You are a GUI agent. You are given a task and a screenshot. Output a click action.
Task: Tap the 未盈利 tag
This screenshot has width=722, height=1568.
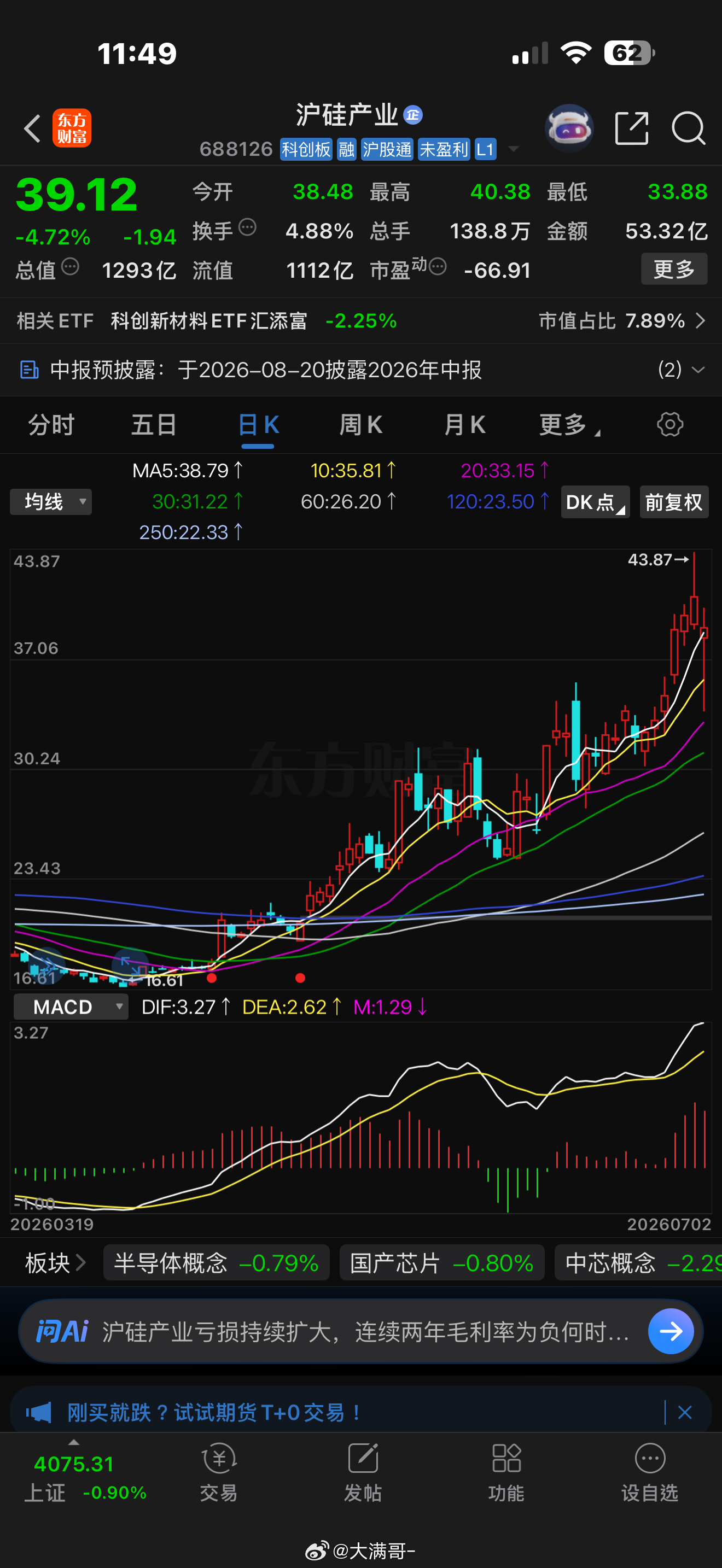click(x=444, y=149)
